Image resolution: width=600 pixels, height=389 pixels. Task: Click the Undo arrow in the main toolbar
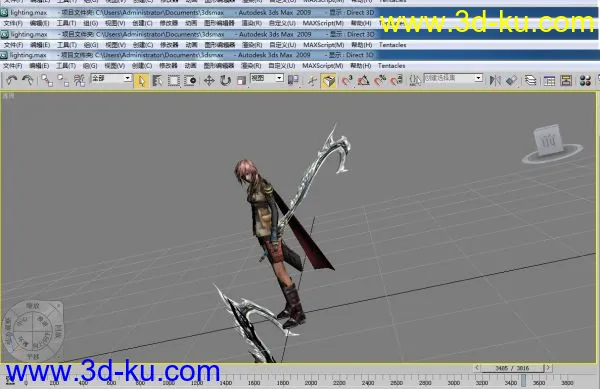click(x=12, y=80)
